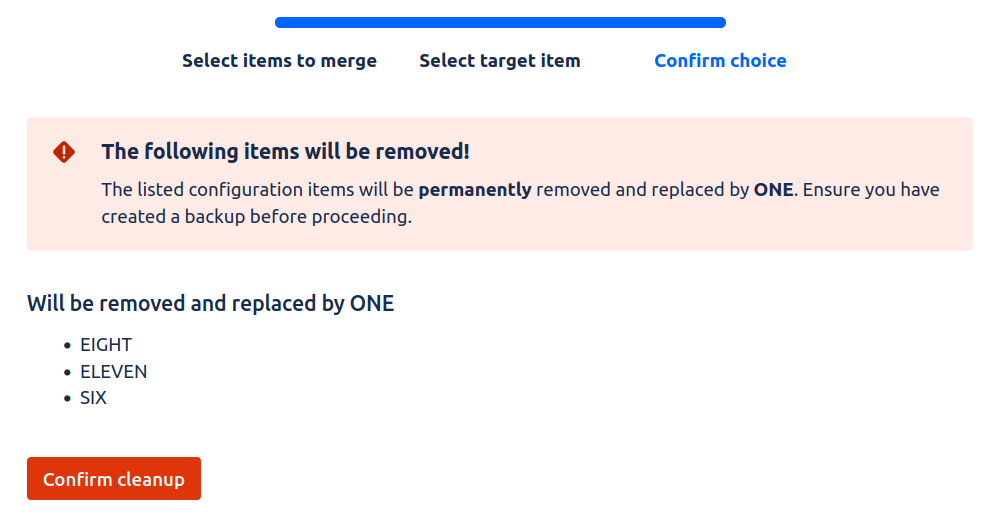Click the Confirm cleanup button
Screen dimensions: 999x524
pos(114,479)
